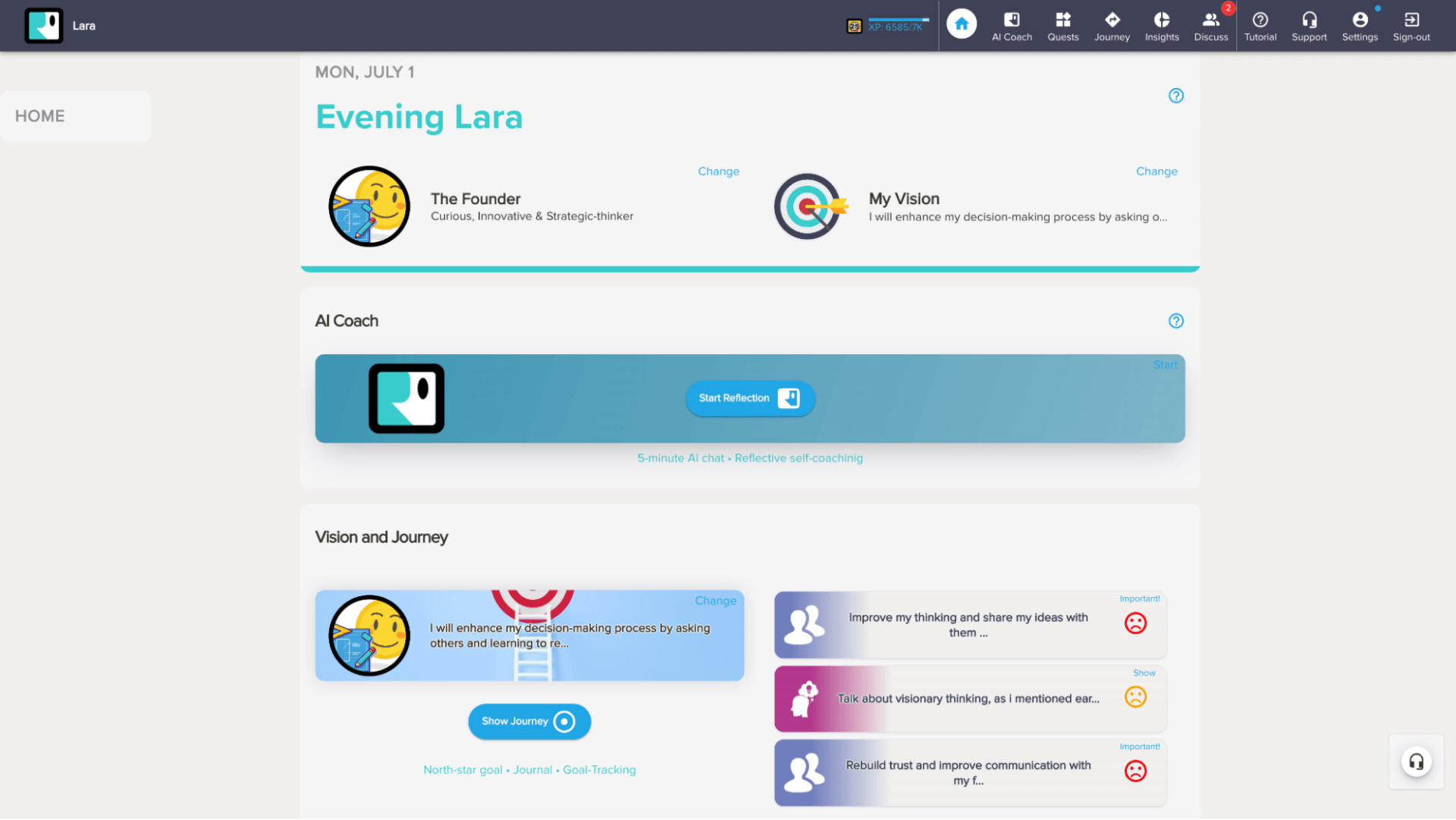Expand the Vision and Journey section

(x=529, y=721)
